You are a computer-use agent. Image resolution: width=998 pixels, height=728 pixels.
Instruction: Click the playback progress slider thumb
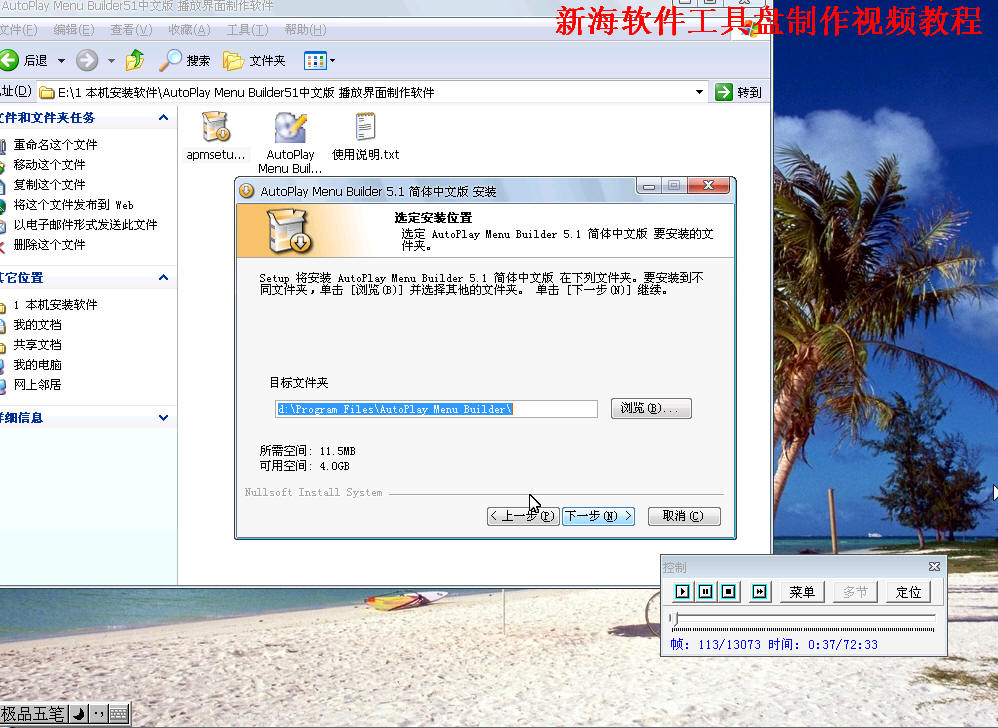[676, 619]
